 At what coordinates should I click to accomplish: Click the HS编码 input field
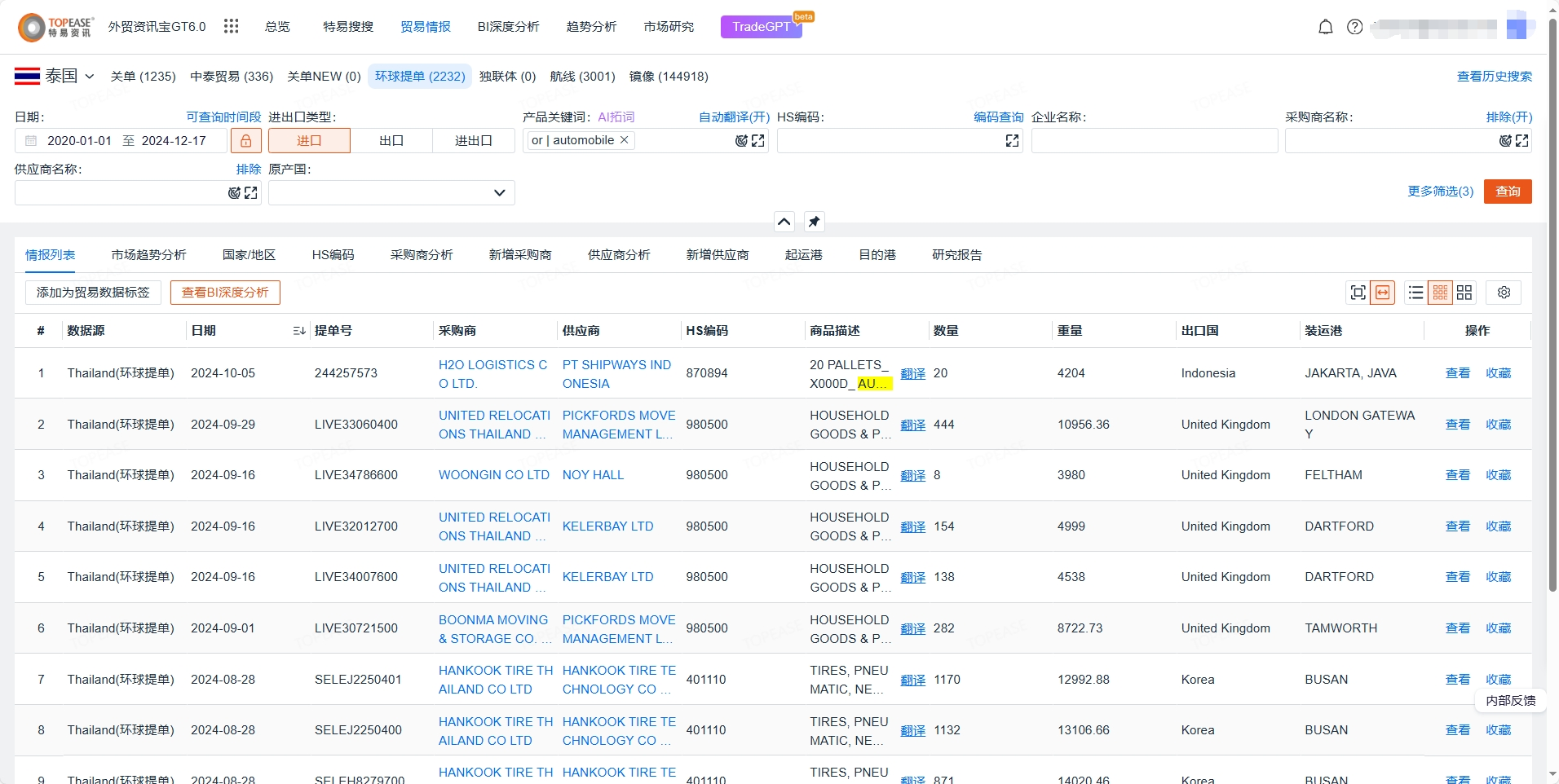pos(889,141)
